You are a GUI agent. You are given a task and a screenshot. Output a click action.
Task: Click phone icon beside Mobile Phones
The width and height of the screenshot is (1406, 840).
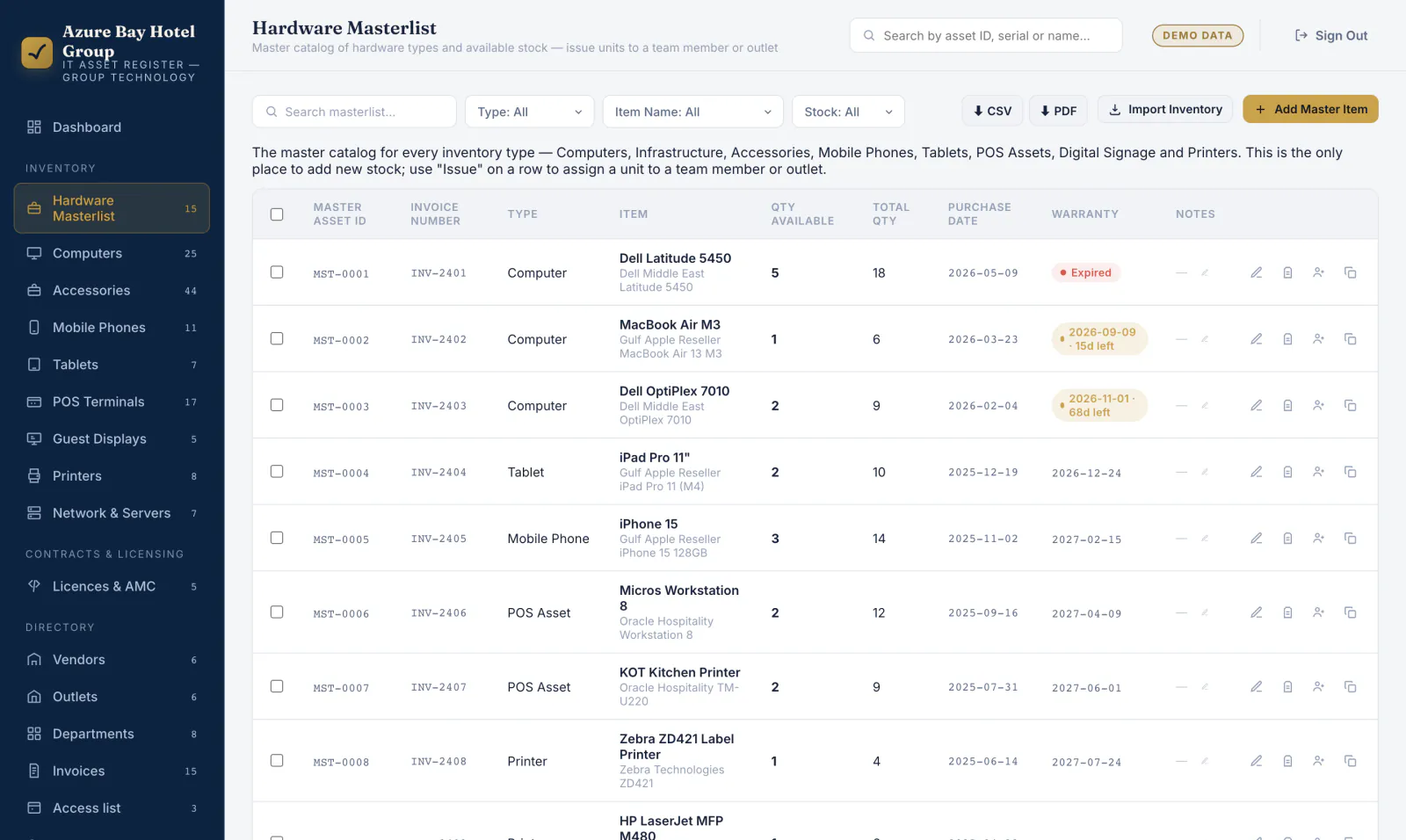click(x=34, y=328)
